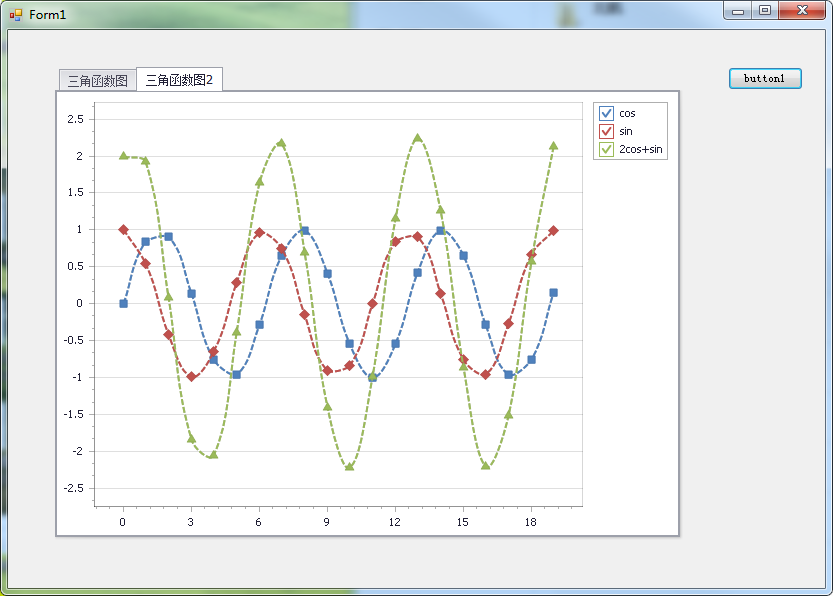Click the y-axis label 0

click(79, 303)
